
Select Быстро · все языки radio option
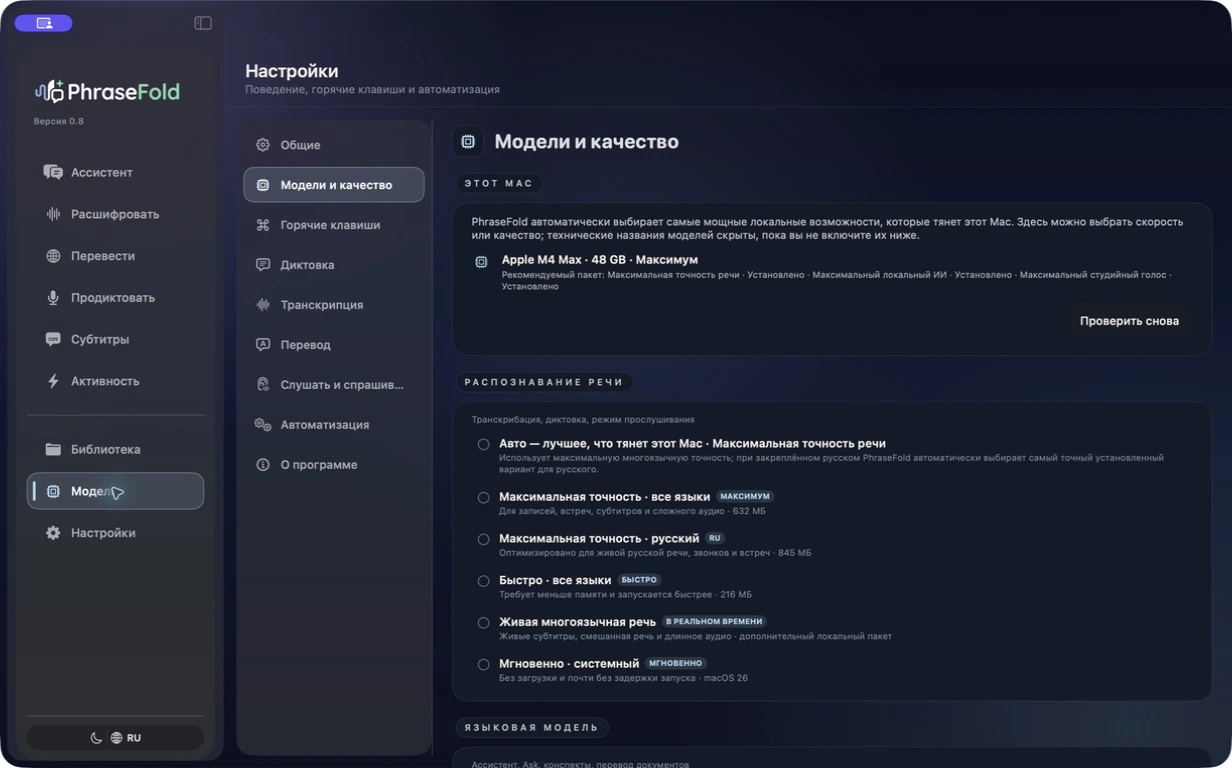pos(483,581)
